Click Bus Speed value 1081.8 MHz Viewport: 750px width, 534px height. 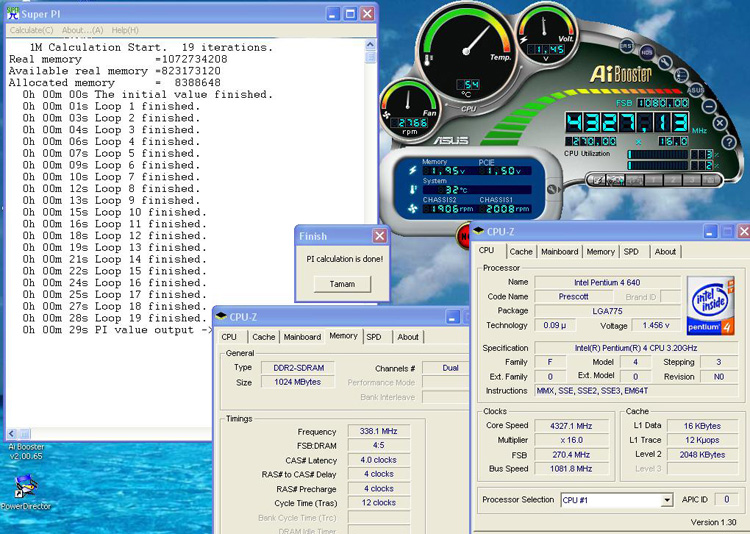coord(571,469)
